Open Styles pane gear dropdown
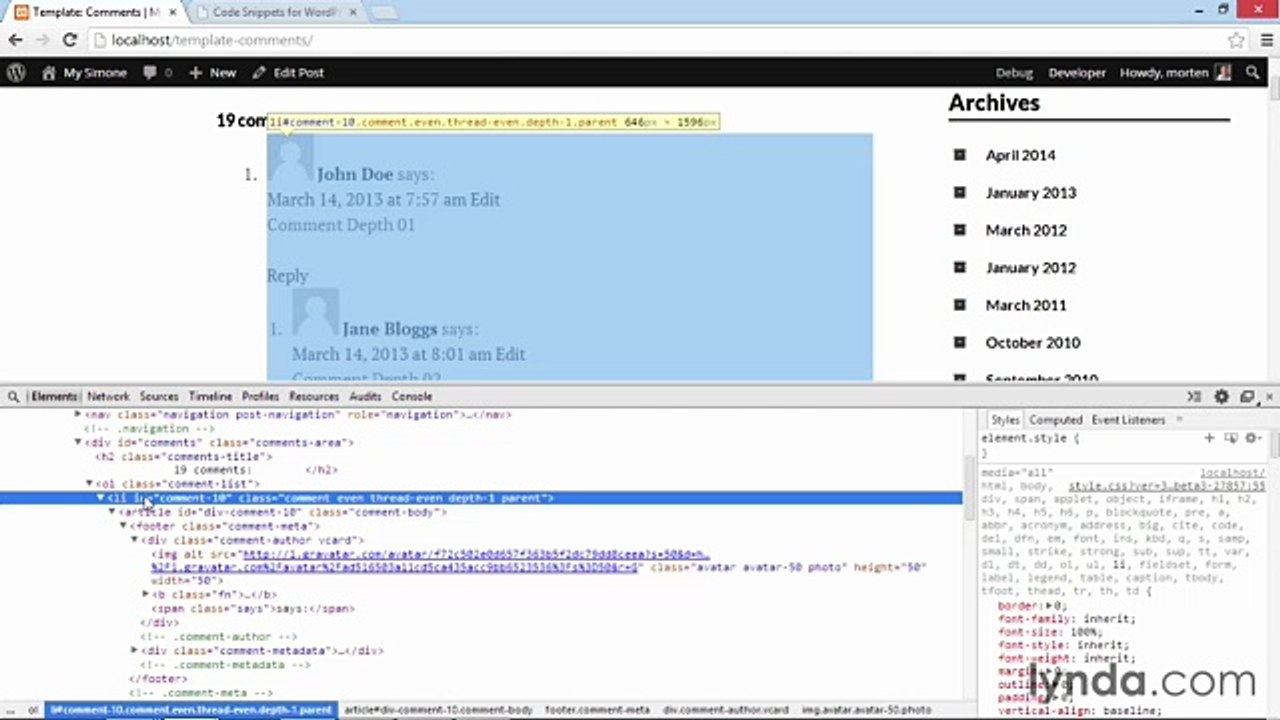Image resolution: width=1280 pixels, height=720 pixels. [x=1253, y=438]
